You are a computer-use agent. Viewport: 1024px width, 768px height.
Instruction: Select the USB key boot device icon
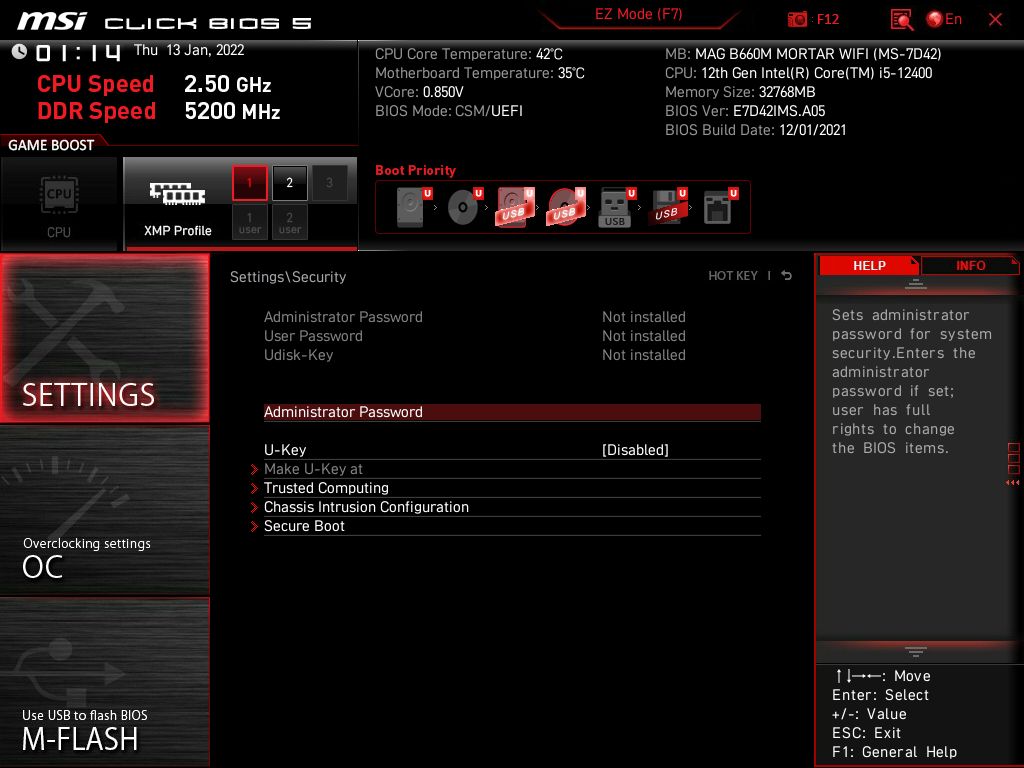tap(616, 207)
